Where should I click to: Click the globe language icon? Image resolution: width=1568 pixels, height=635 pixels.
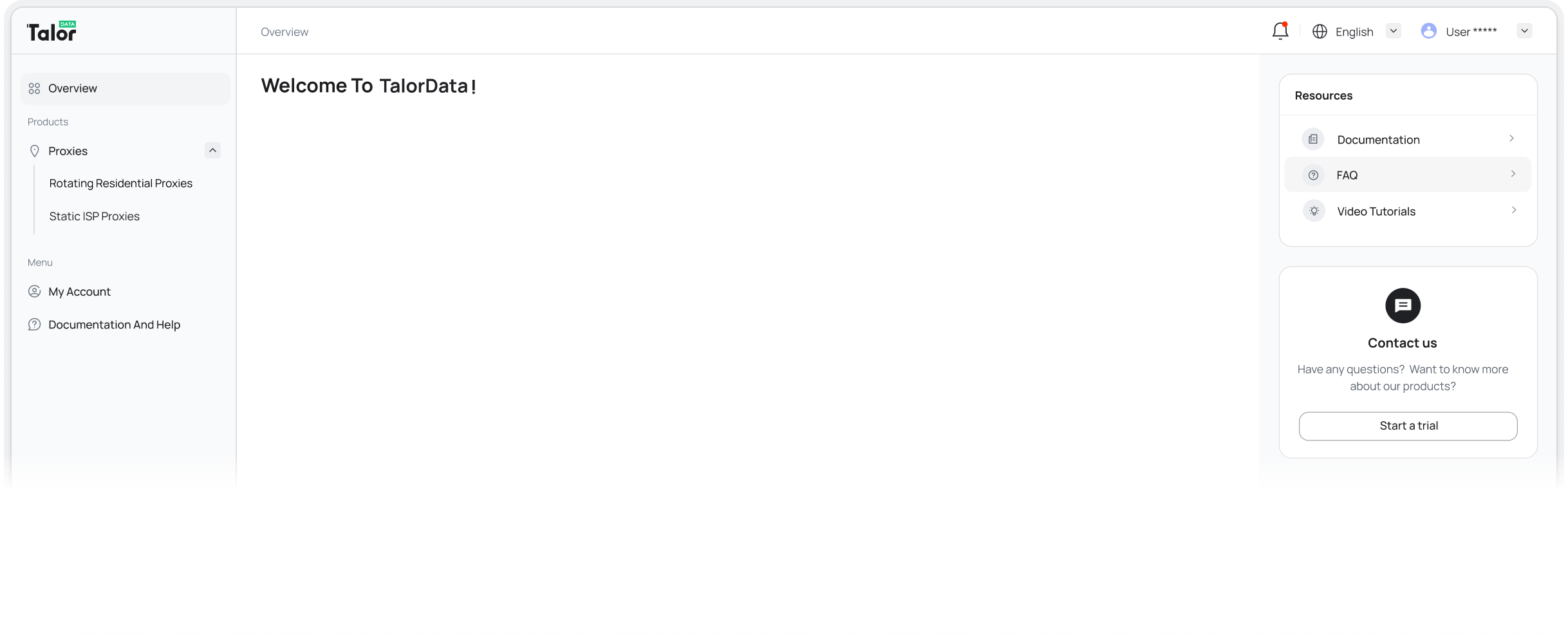point(1320,32)
